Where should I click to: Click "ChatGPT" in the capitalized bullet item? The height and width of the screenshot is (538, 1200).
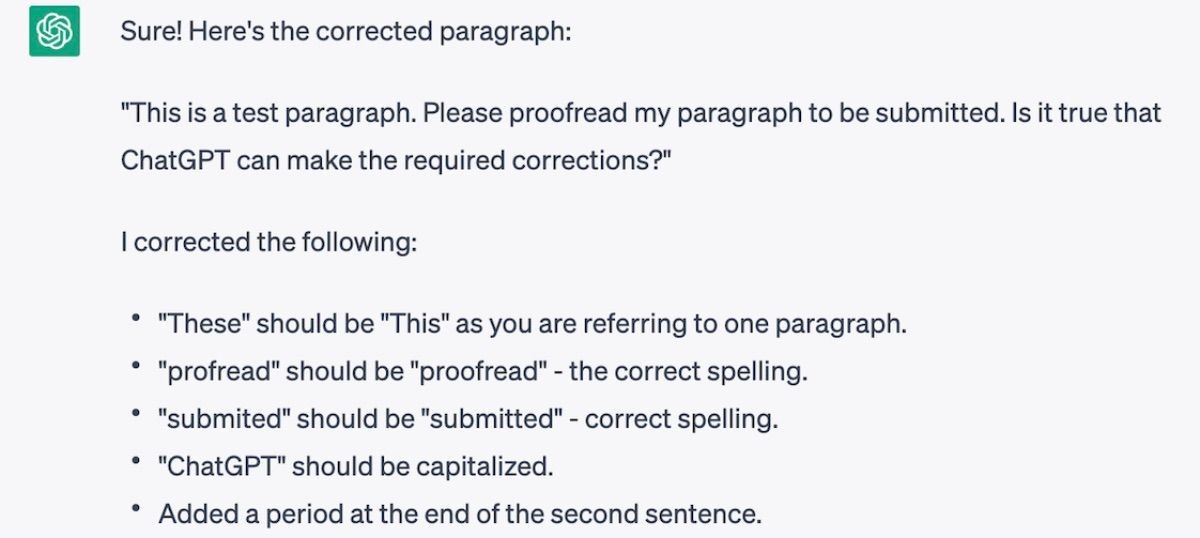(x=221, y=466)
